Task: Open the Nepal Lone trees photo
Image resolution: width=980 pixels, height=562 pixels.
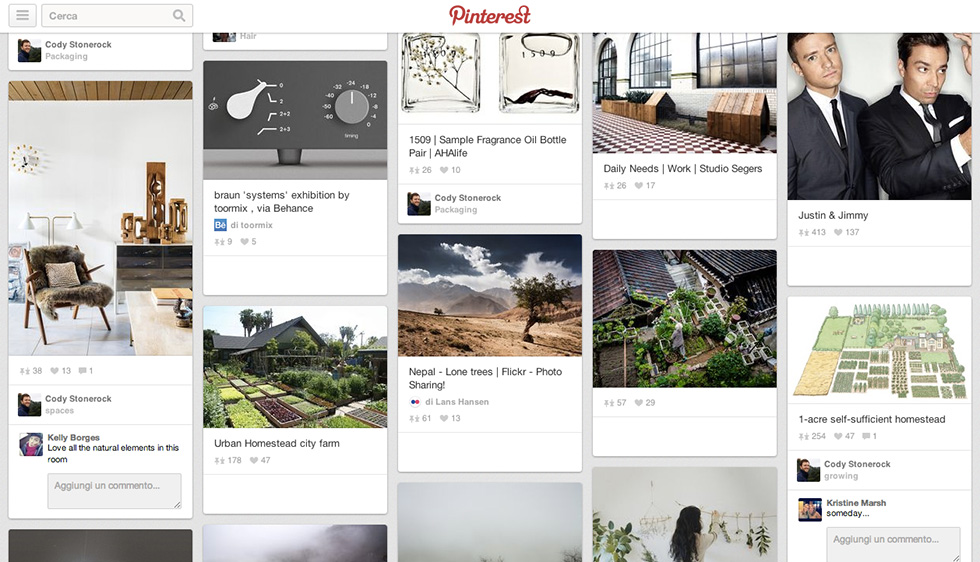Action: pyautogui.click(x=490, y=296)
